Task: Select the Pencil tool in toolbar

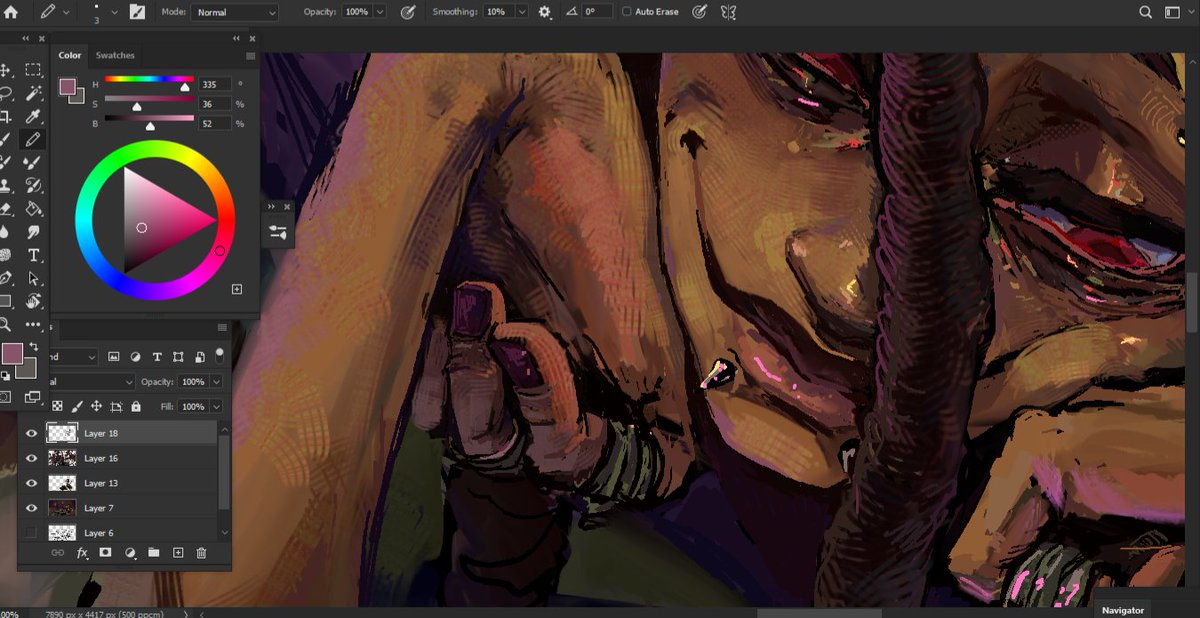Action: (33, 140)
